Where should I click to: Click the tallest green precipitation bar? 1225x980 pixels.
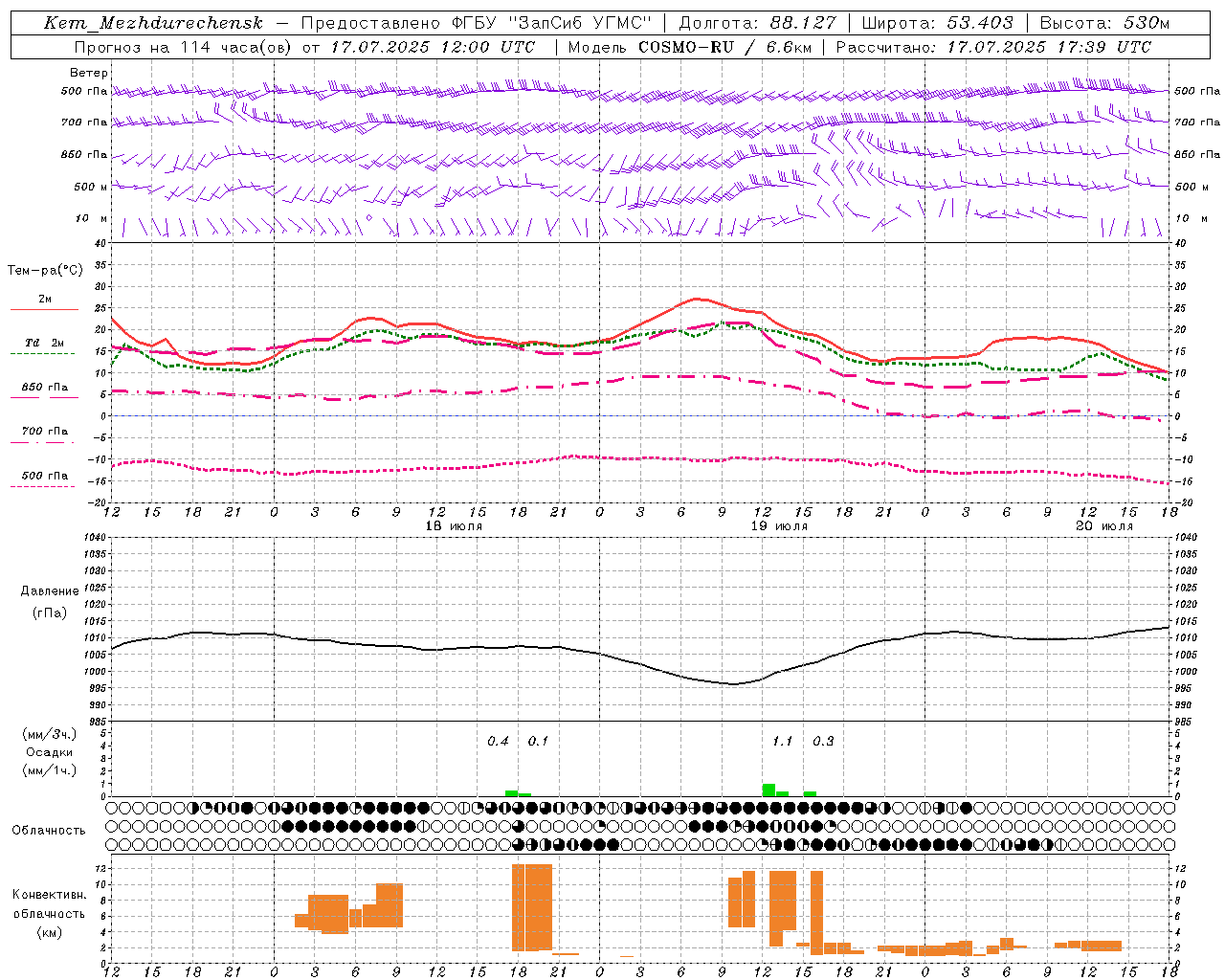pyautogui.click(x=768, y=790)
